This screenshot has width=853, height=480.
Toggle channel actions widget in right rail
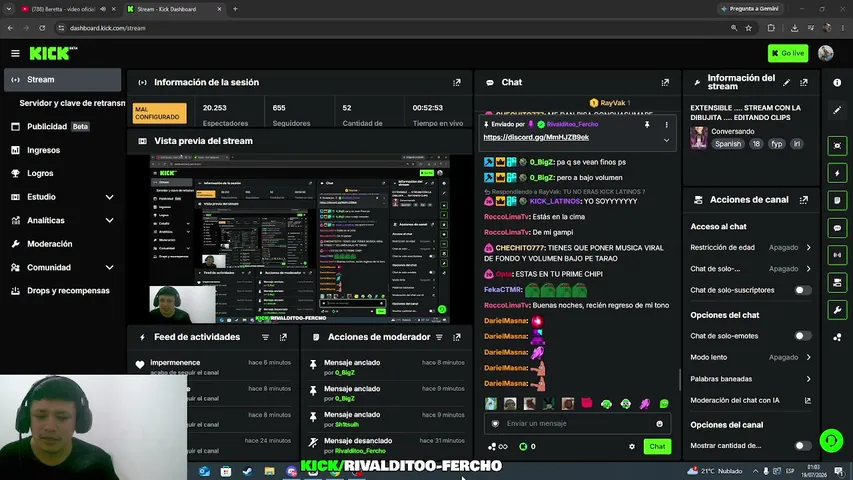pos(837,282)
